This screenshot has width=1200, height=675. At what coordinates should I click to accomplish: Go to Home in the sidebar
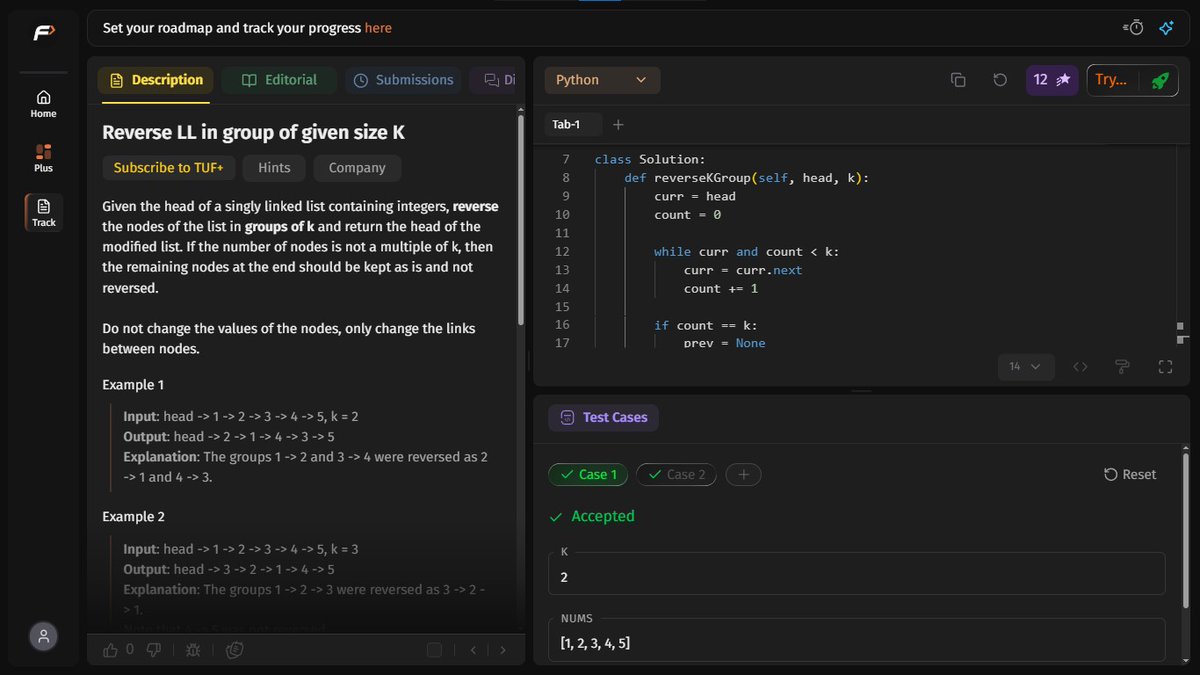click(43, 104)
